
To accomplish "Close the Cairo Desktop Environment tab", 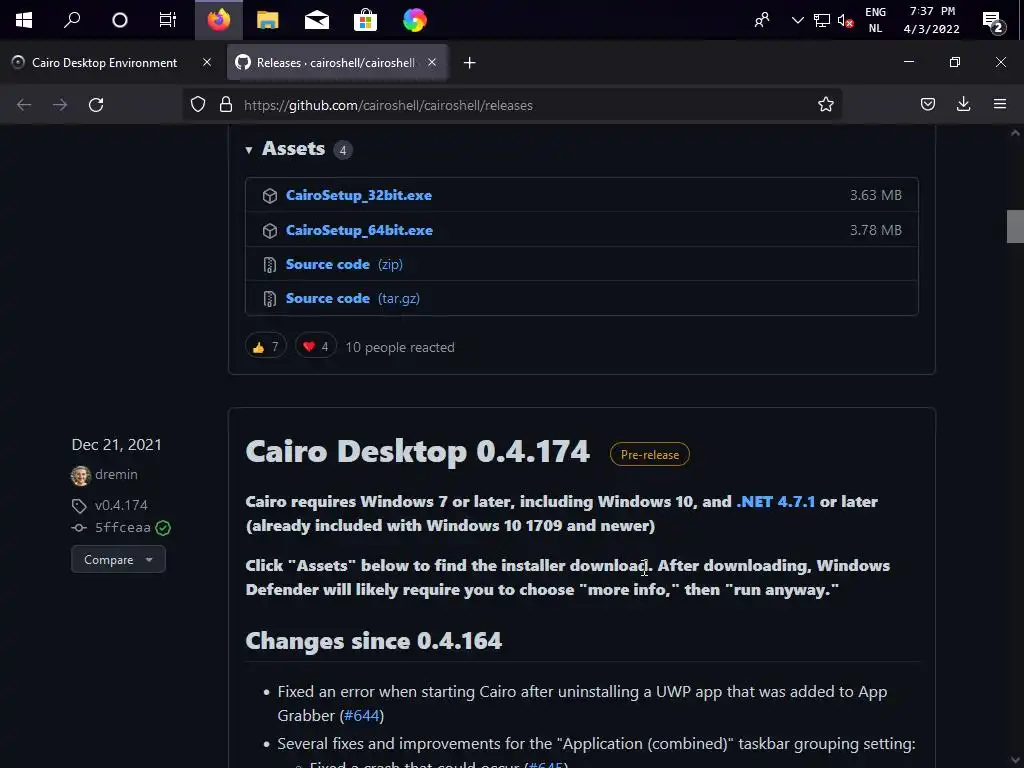I will (x=207, y=62).
